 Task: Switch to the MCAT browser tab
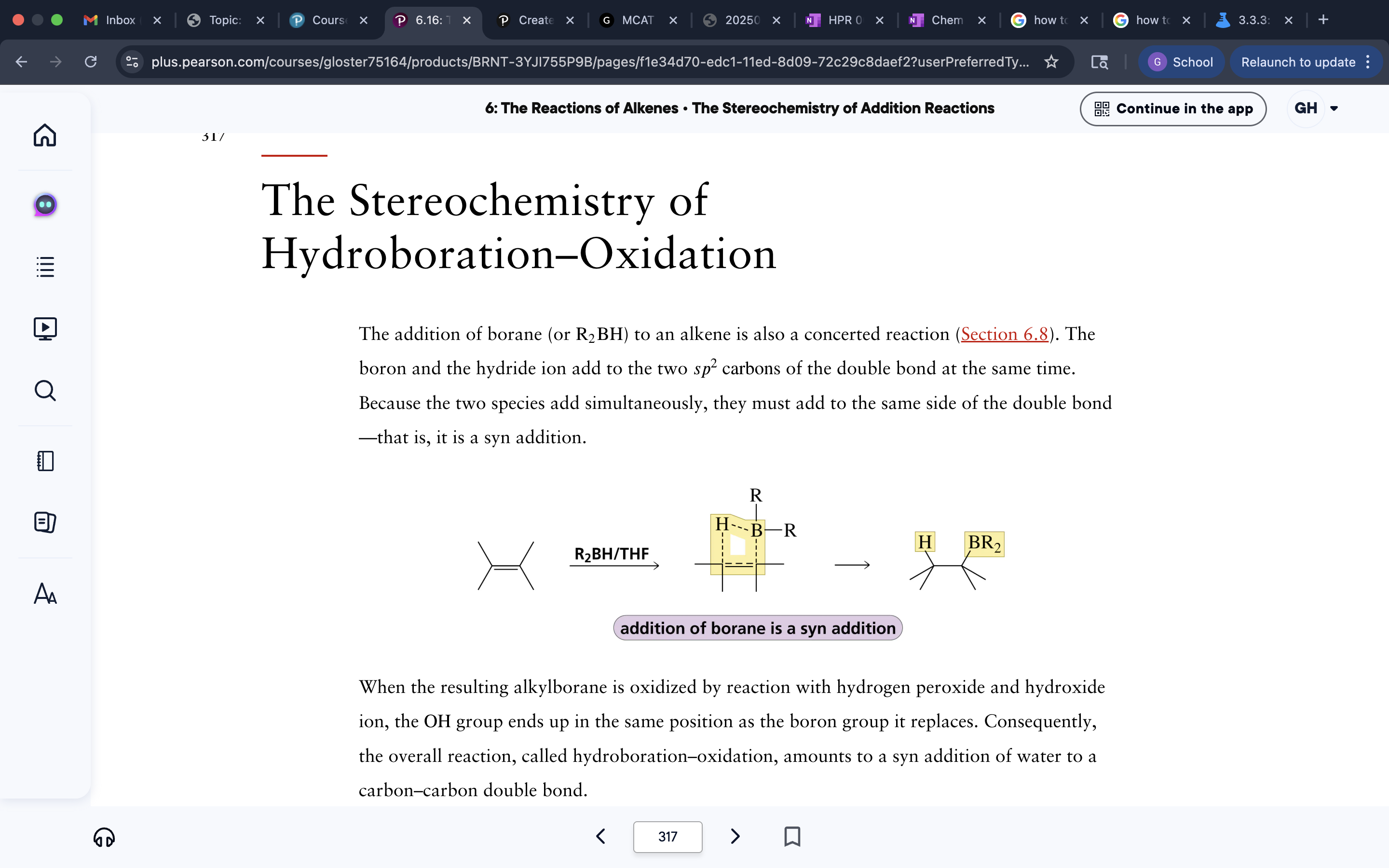(x=636, y=20)
